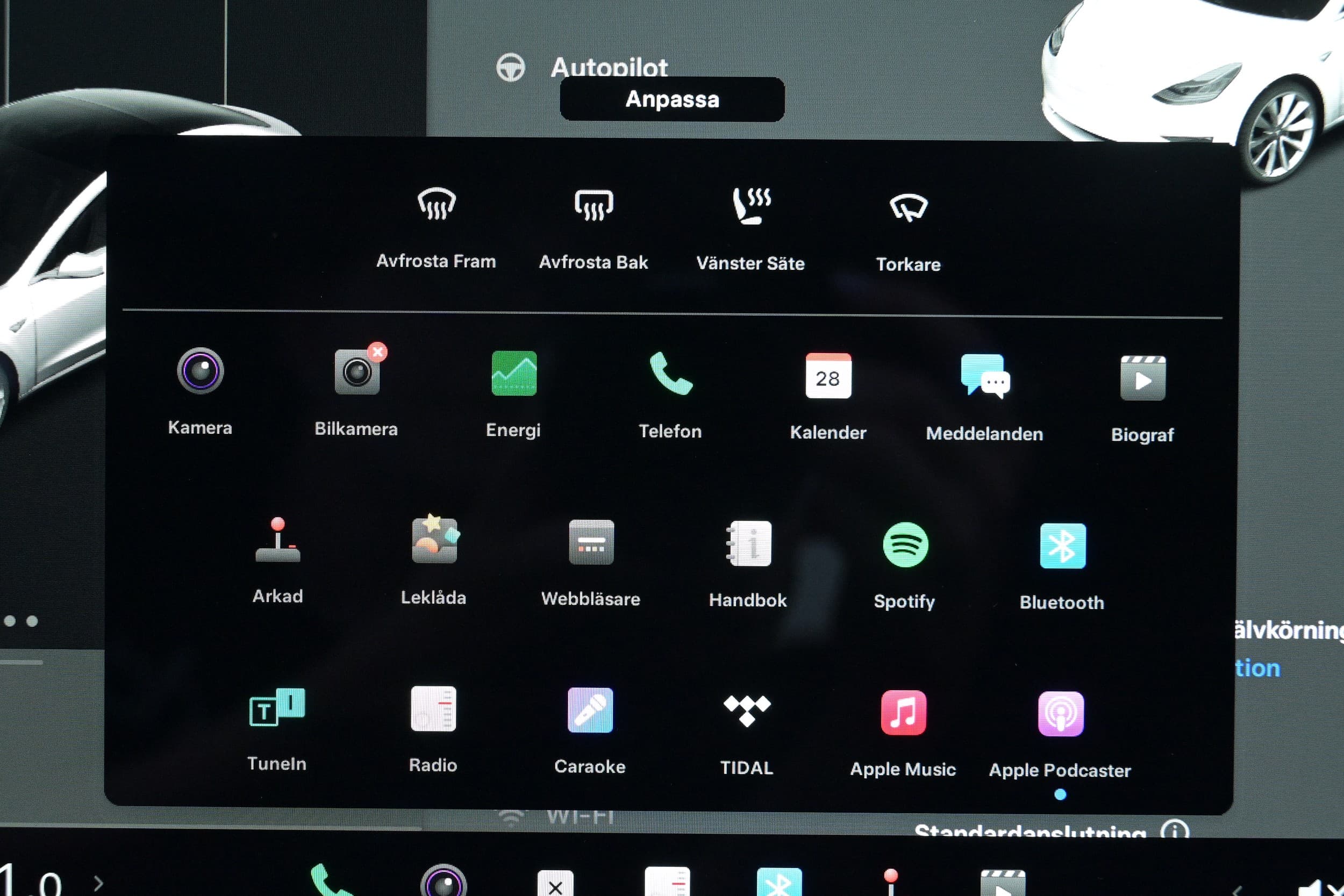Toggle Avfrosta Fram front defrost
1344x896 pixels.
point(436,204)
